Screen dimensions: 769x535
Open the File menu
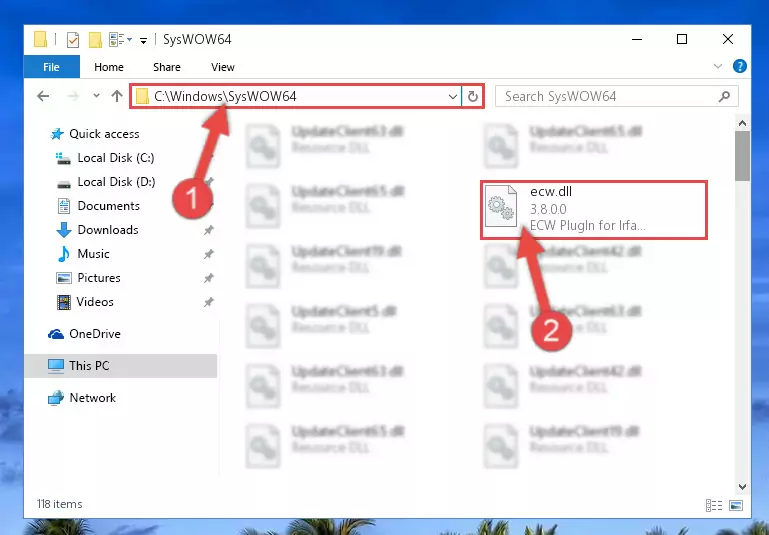click(51, 67)
